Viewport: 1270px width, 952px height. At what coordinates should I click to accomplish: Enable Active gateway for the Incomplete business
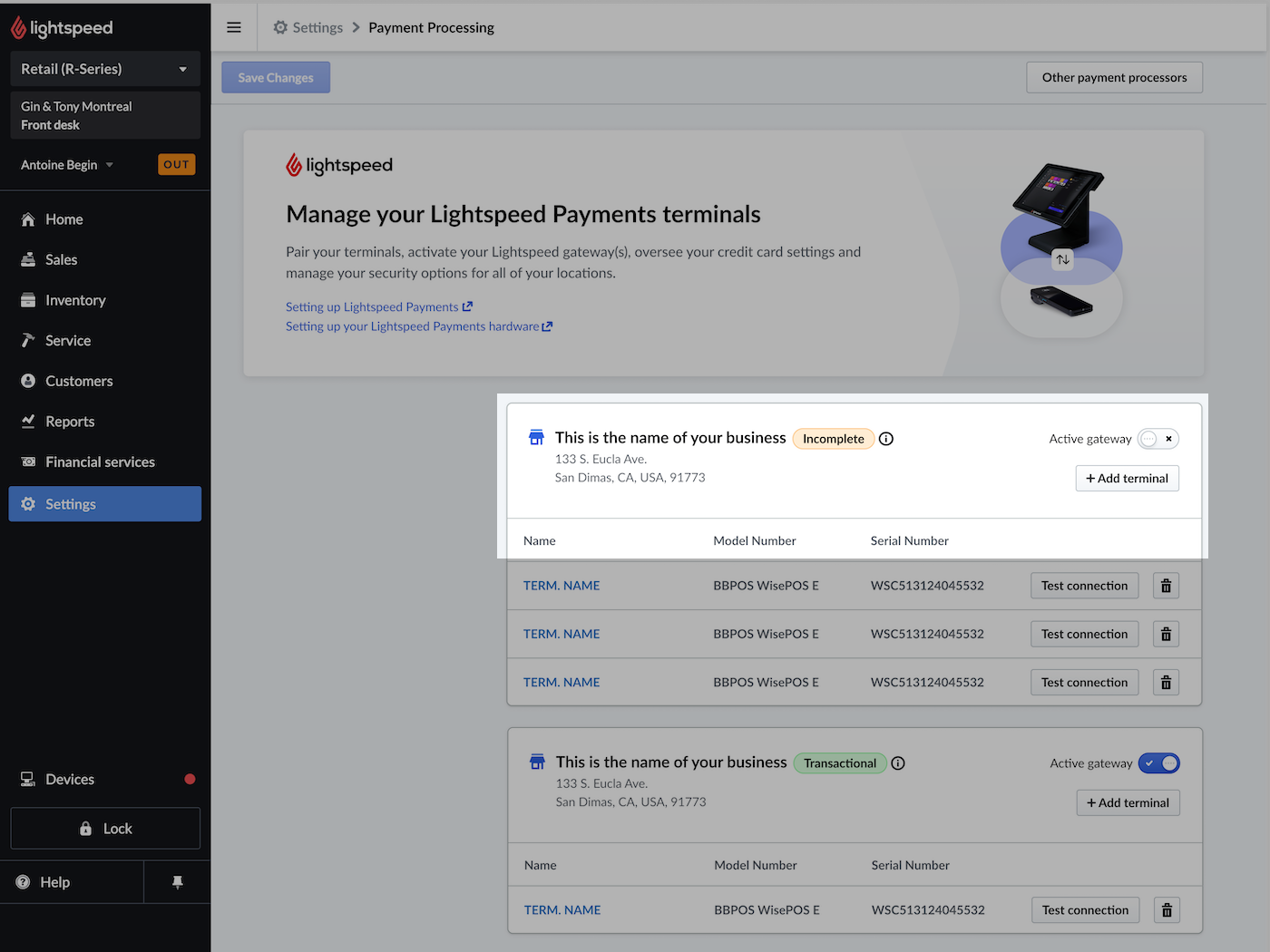click(1158, 439)
